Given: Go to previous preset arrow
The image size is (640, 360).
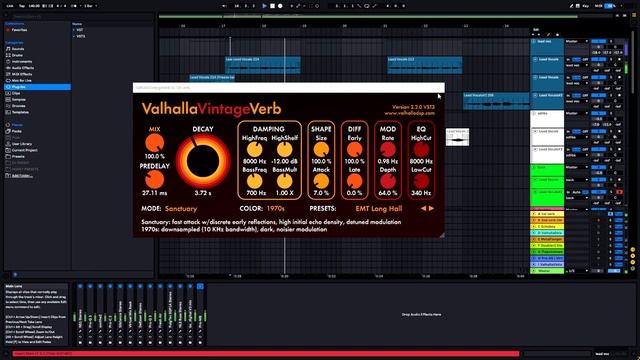Looking at the screenshot, I should 423,208.
